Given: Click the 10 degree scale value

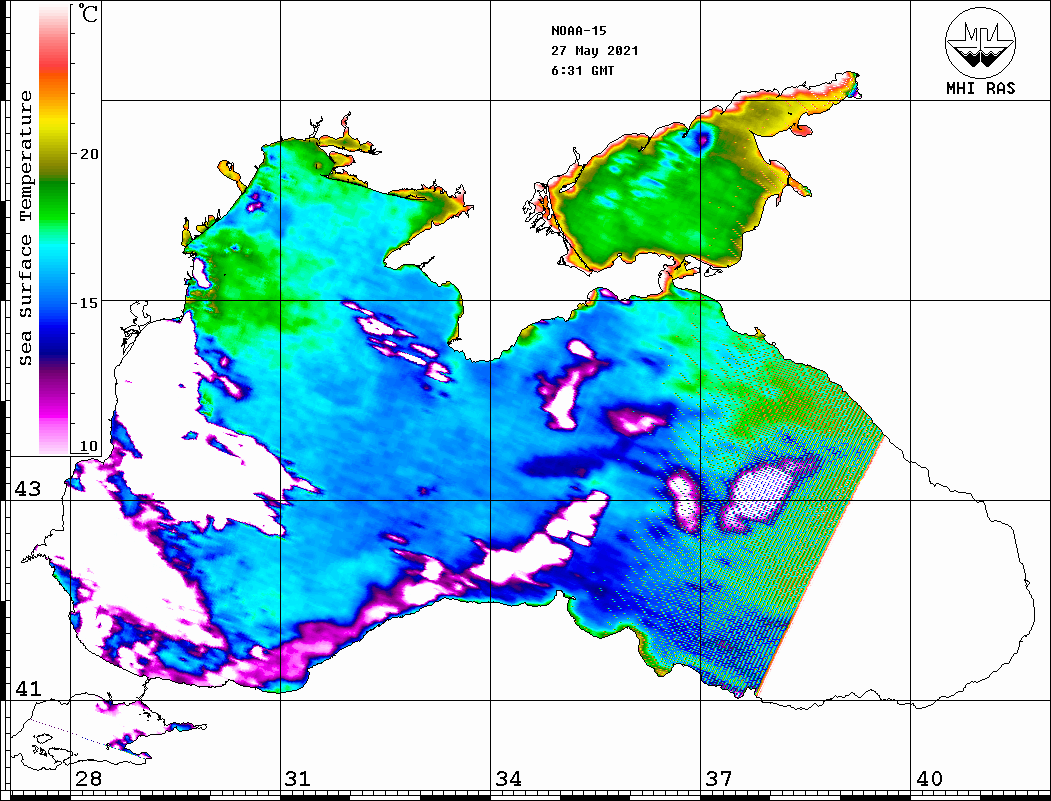Looking at the screenshot, I should [x=88, y=446].
